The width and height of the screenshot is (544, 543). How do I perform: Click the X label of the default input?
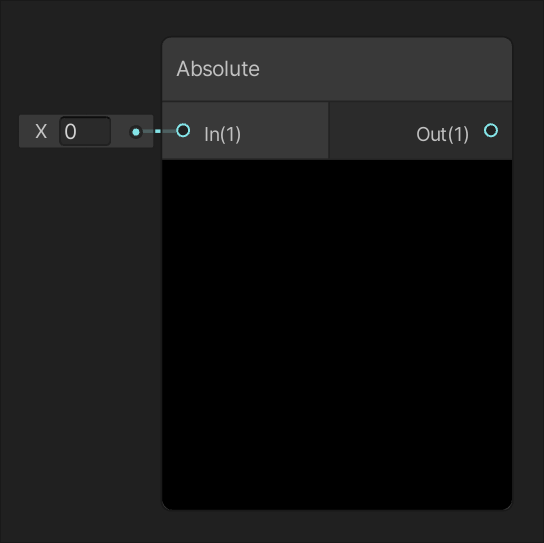(41, 131)
